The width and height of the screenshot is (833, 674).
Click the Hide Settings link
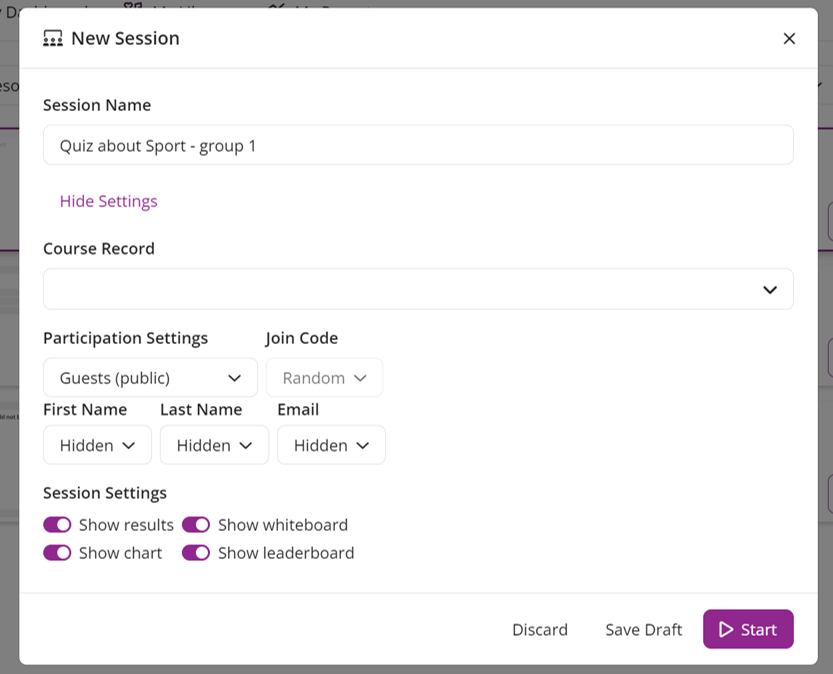(x=108, y=201)
